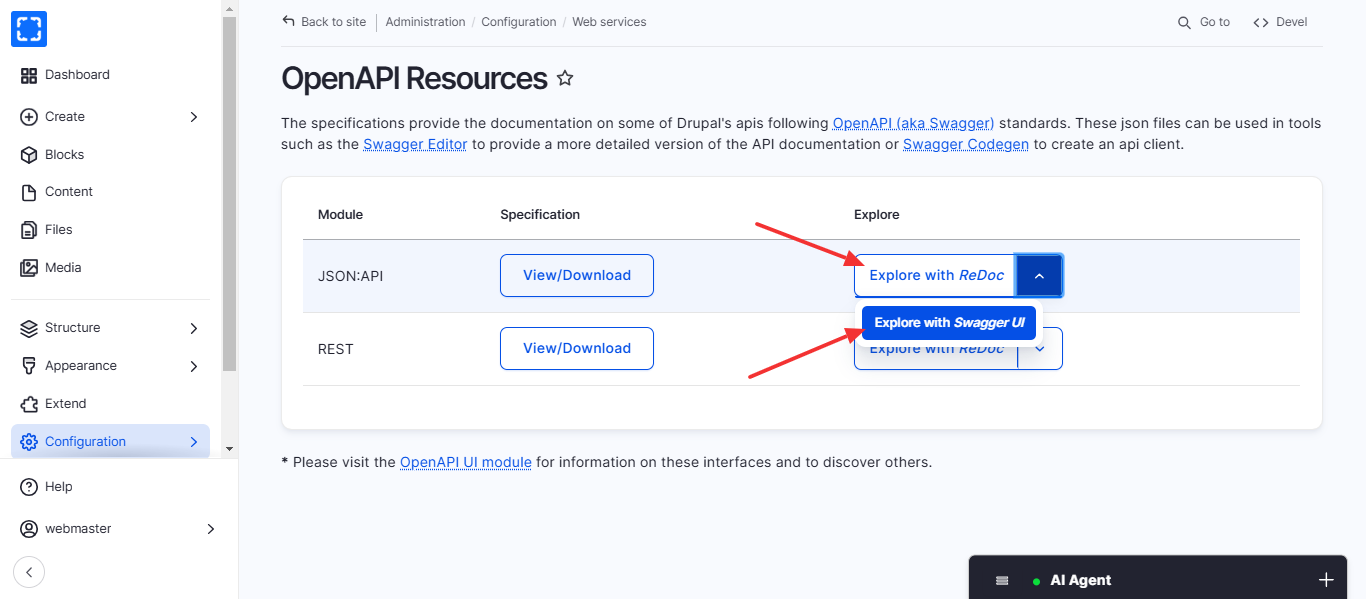Click the Go to search icon

tap(1184, 22)
